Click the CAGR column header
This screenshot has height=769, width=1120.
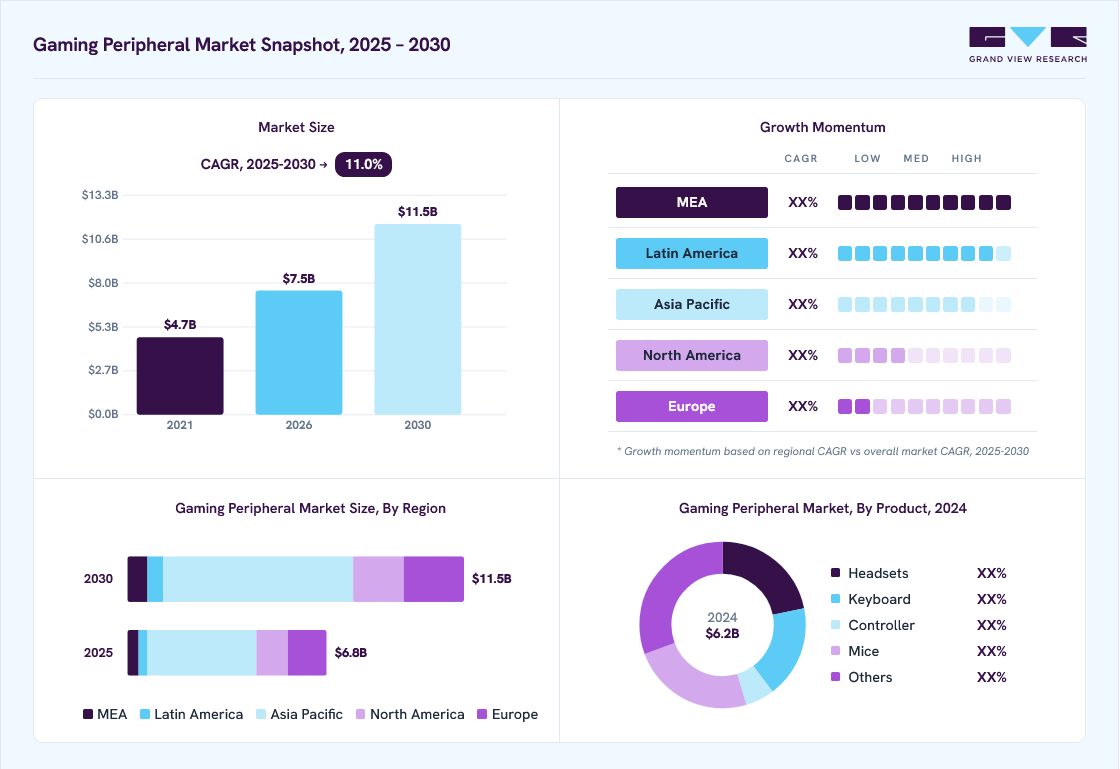pos(801,159)
